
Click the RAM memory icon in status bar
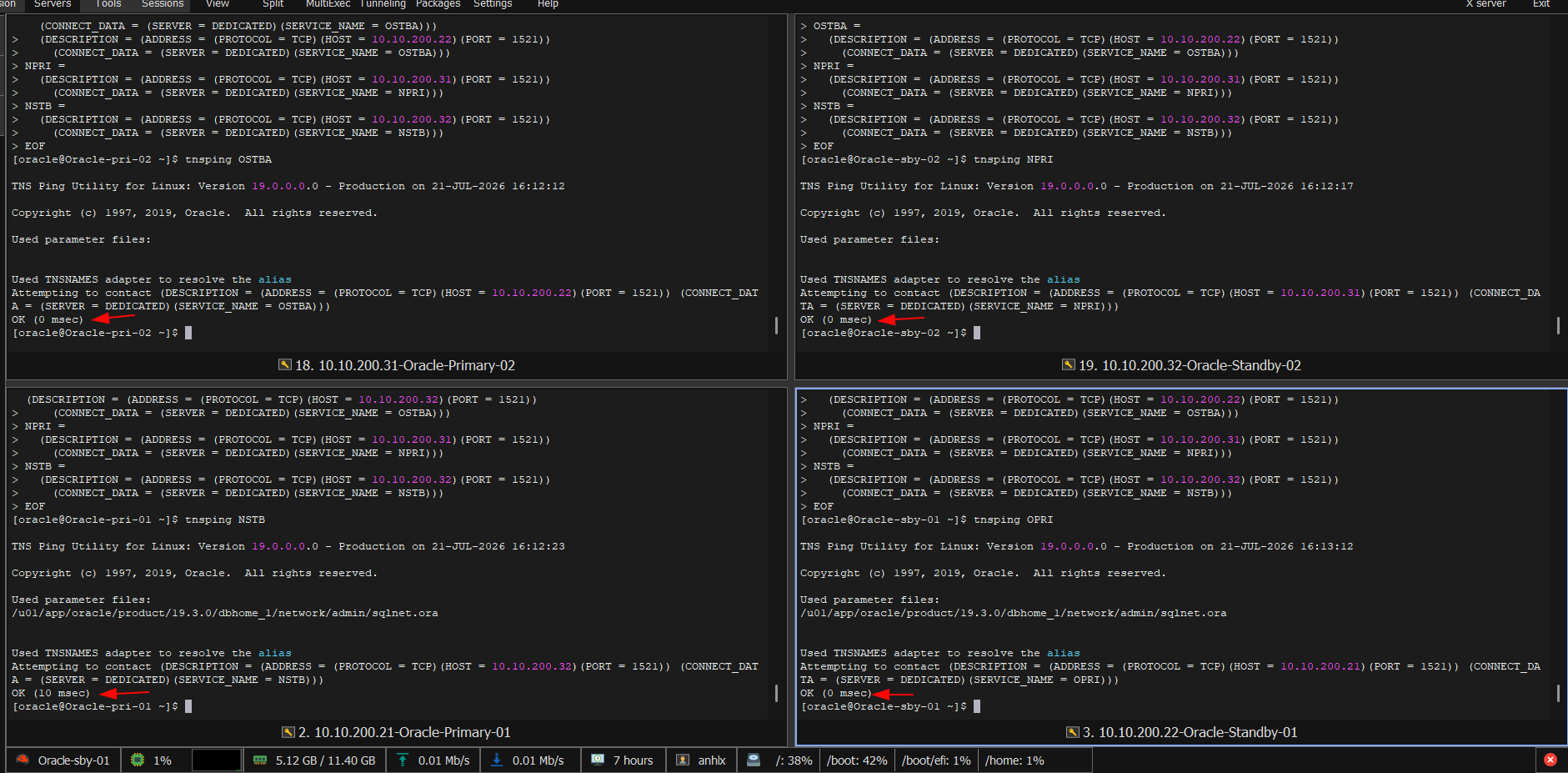[260, 760]
